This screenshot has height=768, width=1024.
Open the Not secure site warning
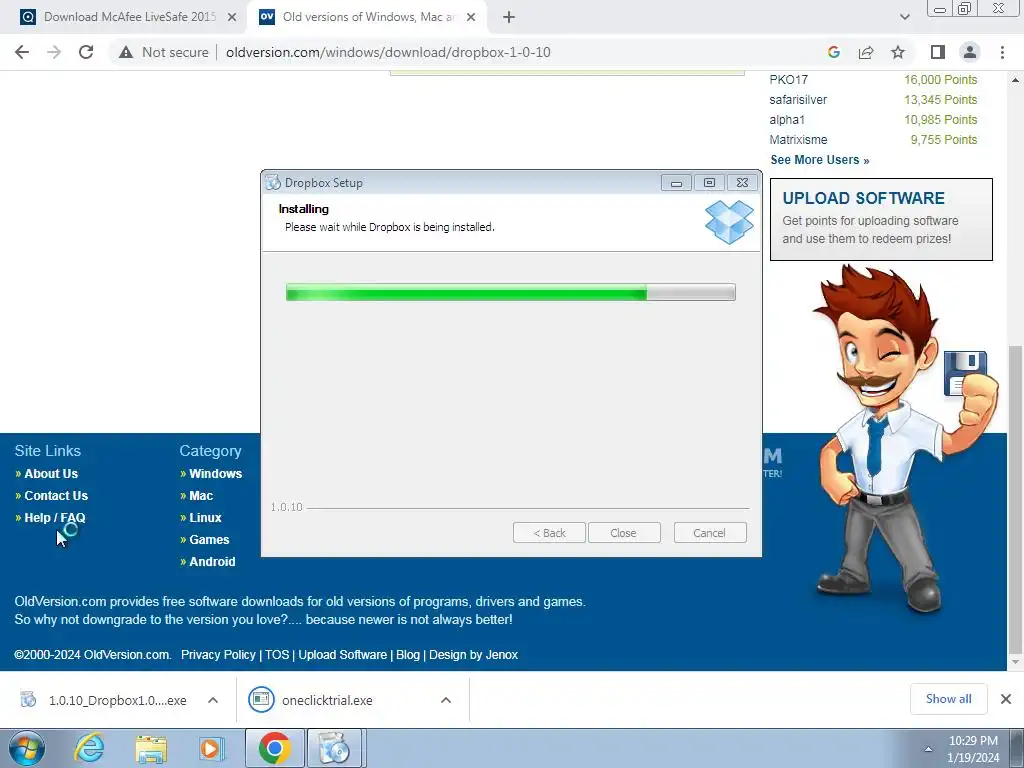coord(163,52)
